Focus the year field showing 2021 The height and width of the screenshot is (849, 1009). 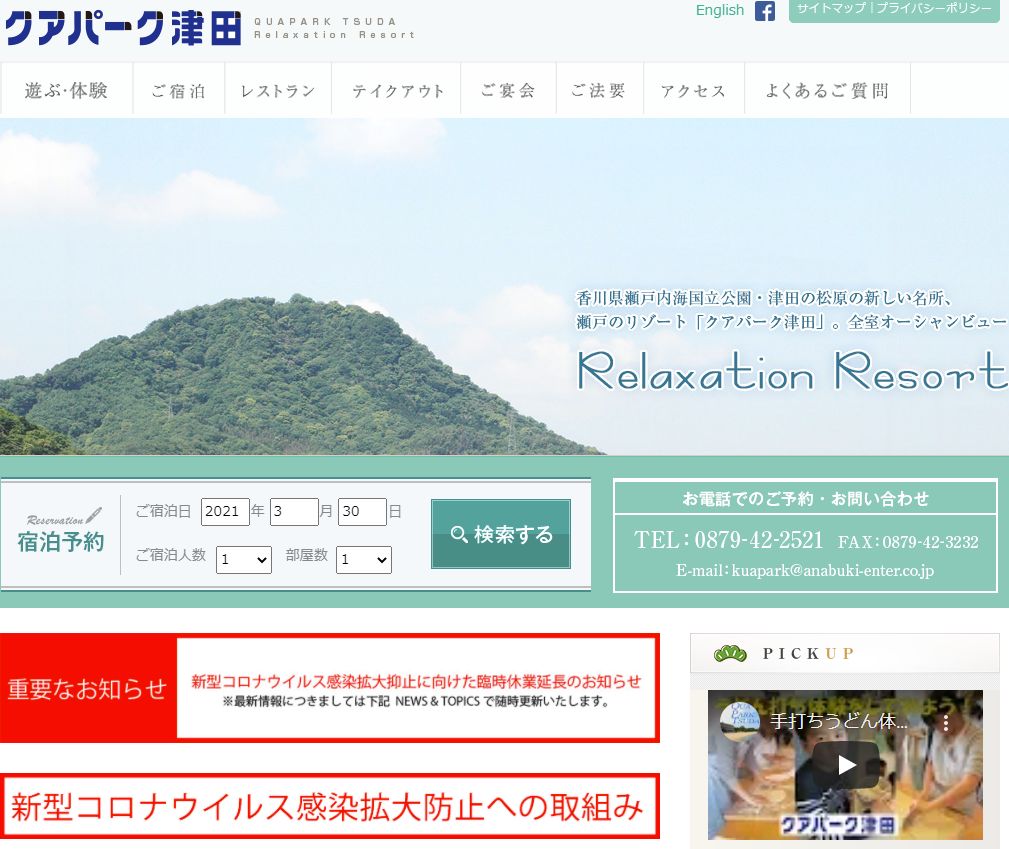tap(225, 512)
